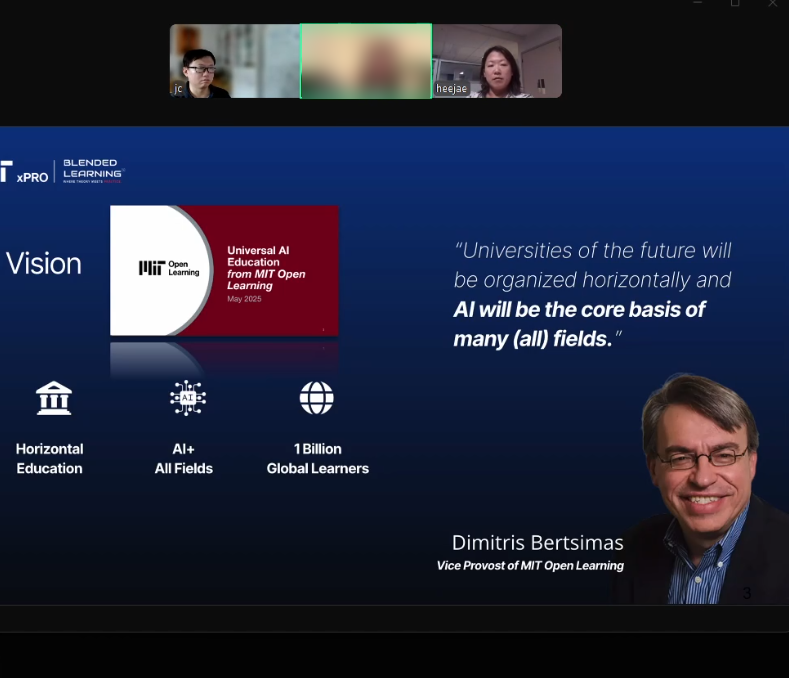The width and height of the screenshot is (789, 678).
Task: Click the MIT Open Learning logo in the white circle
Action: point(169,268)
